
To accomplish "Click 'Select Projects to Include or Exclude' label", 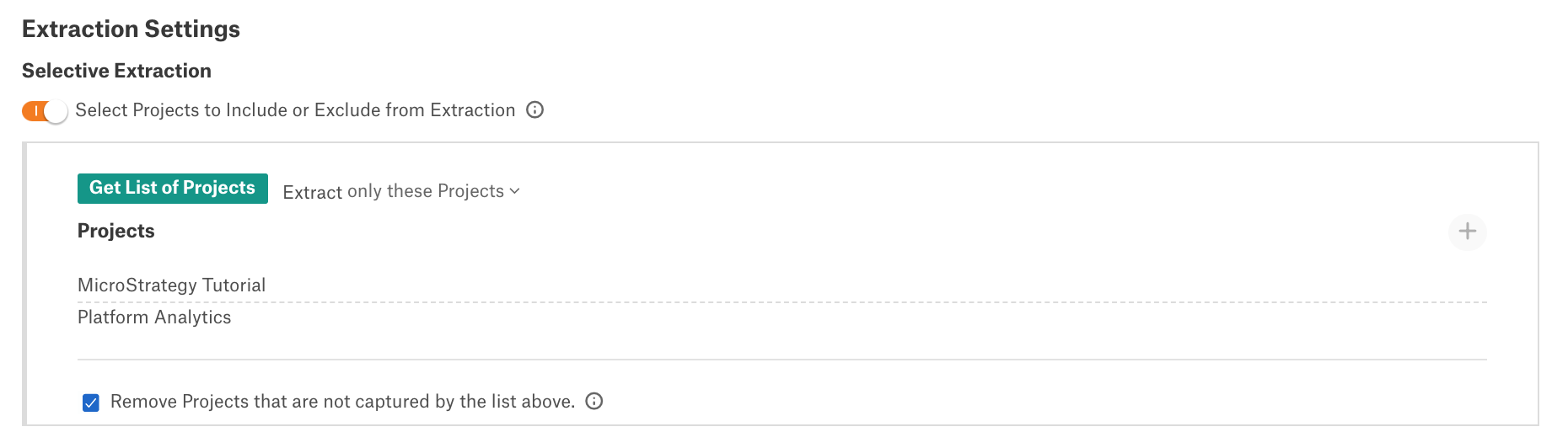I will [x=295, y=110].
